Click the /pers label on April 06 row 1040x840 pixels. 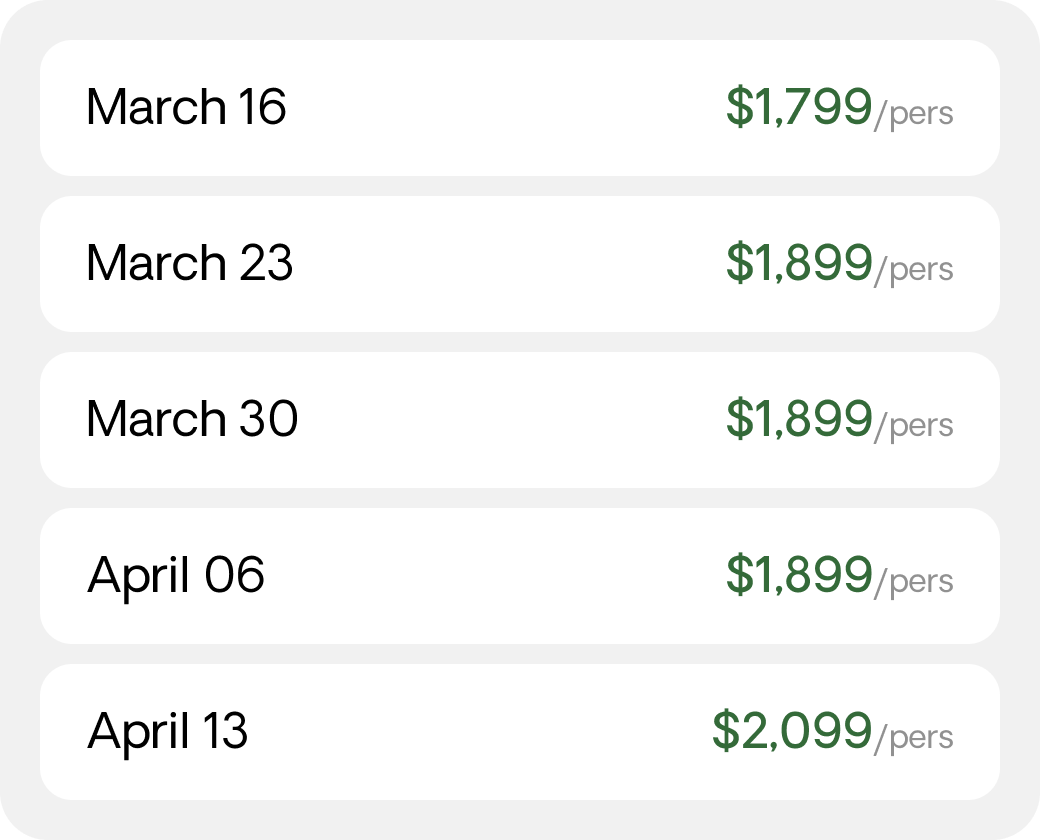[x=913, y=582]
